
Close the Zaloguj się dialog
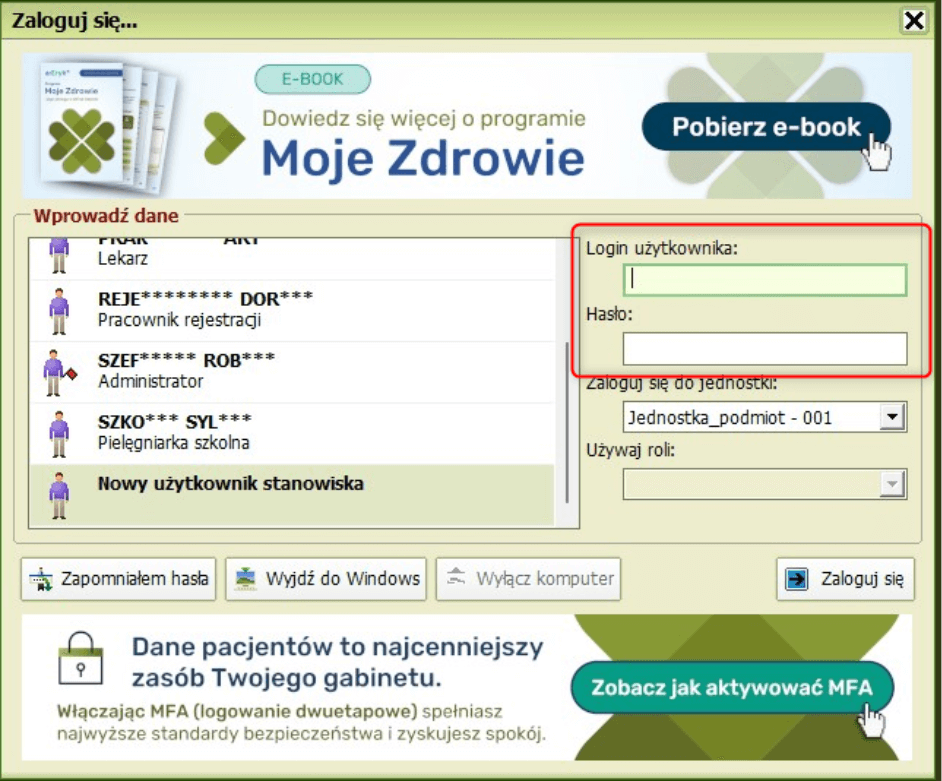tap(914, 20)
